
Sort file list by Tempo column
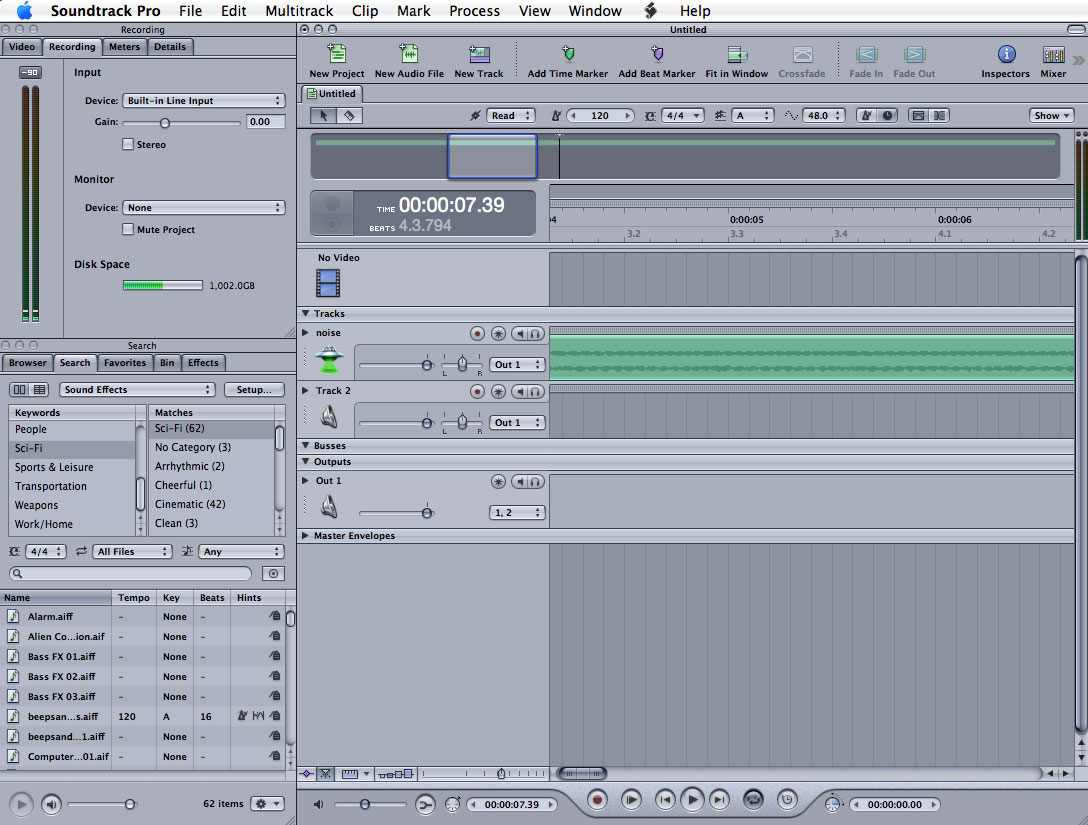coord(134,597)
